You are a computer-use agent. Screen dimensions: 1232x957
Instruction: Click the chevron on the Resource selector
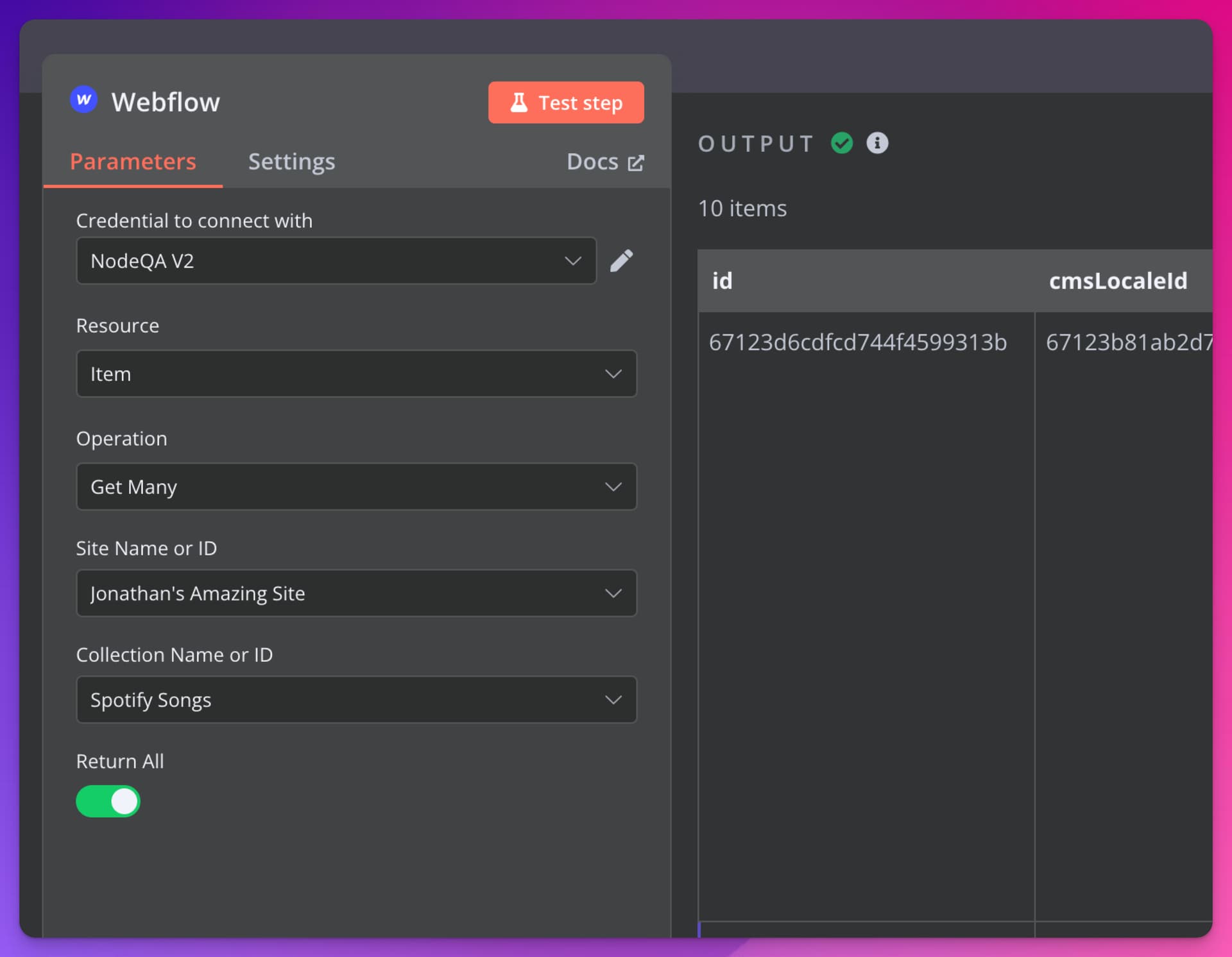pyautogui.click(x=613, y=374)
